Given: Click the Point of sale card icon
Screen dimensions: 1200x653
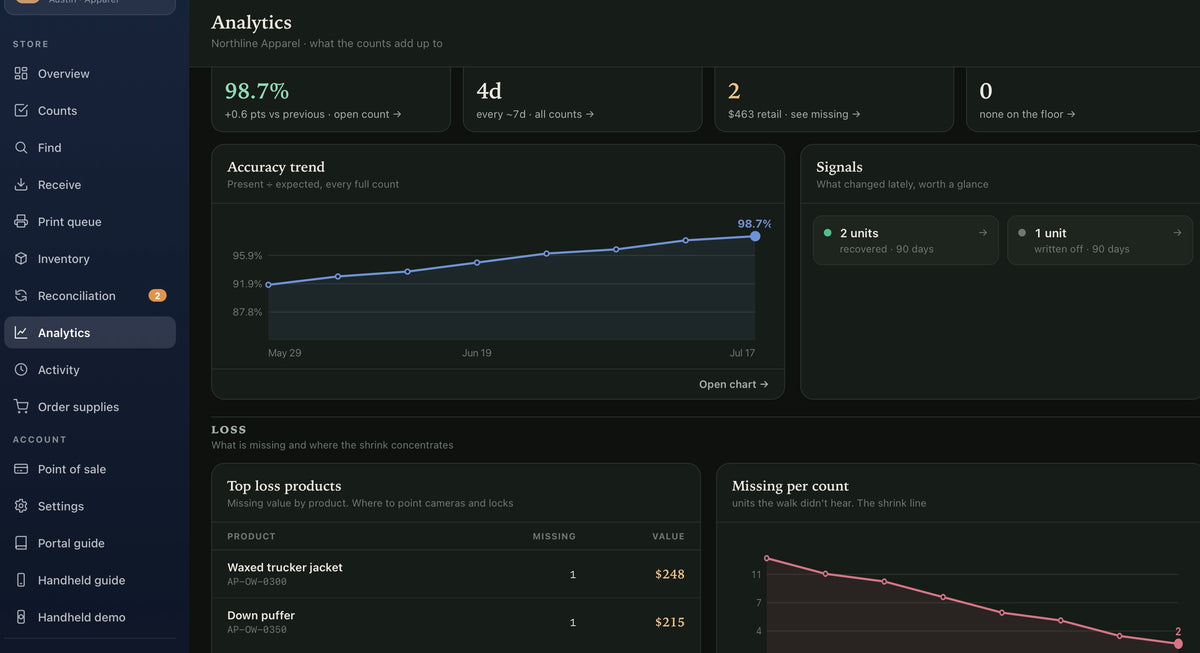Looking at the screenshot, I should (x=21, y=469).
